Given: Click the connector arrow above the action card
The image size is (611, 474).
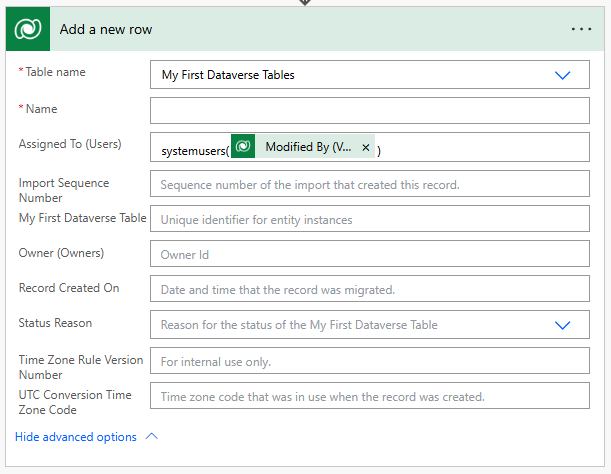Looking at the screenshot, I should (305, 3).
